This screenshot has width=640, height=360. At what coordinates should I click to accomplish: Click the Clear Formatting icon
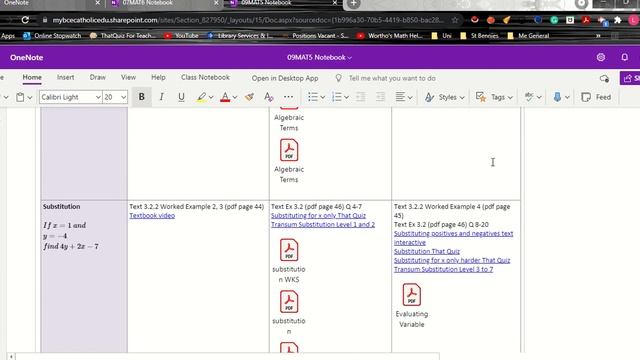[x=269, y=97]
